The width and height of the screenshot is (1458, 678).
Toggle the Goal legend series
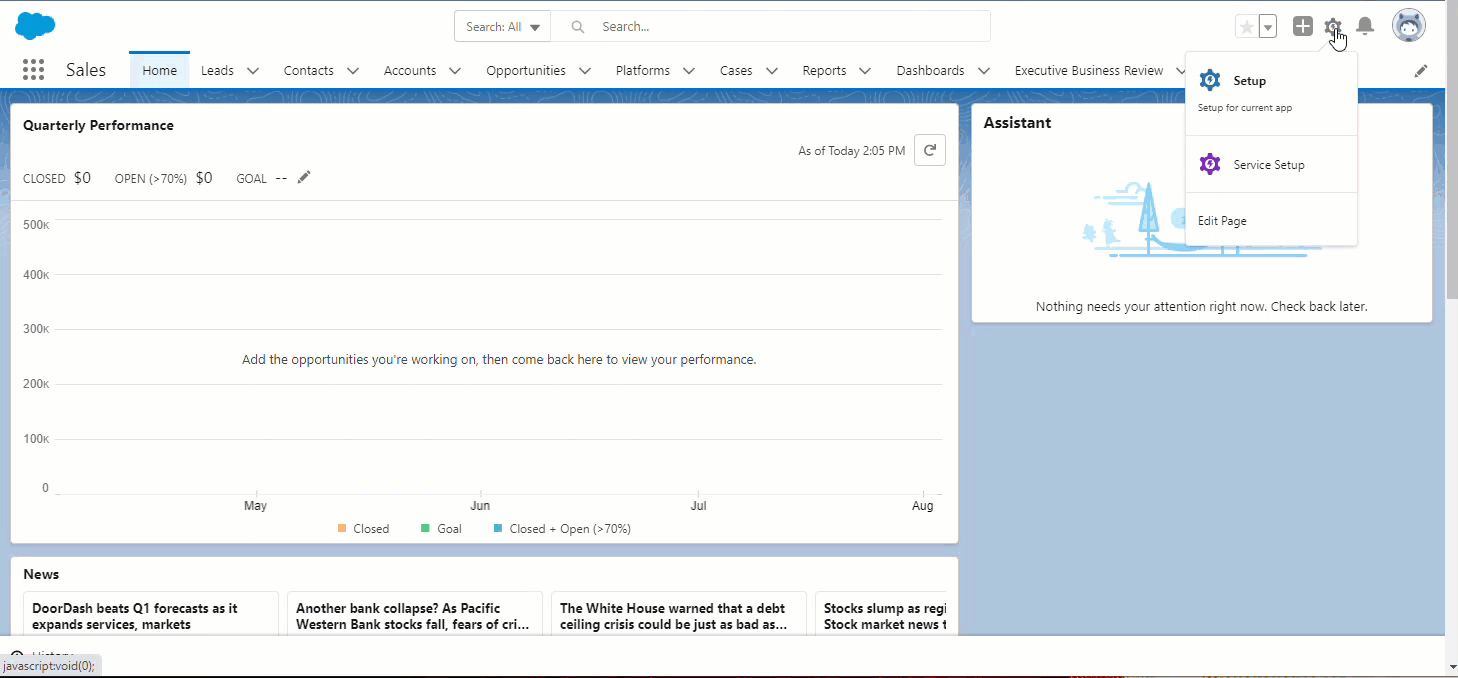tap(441, 529)
